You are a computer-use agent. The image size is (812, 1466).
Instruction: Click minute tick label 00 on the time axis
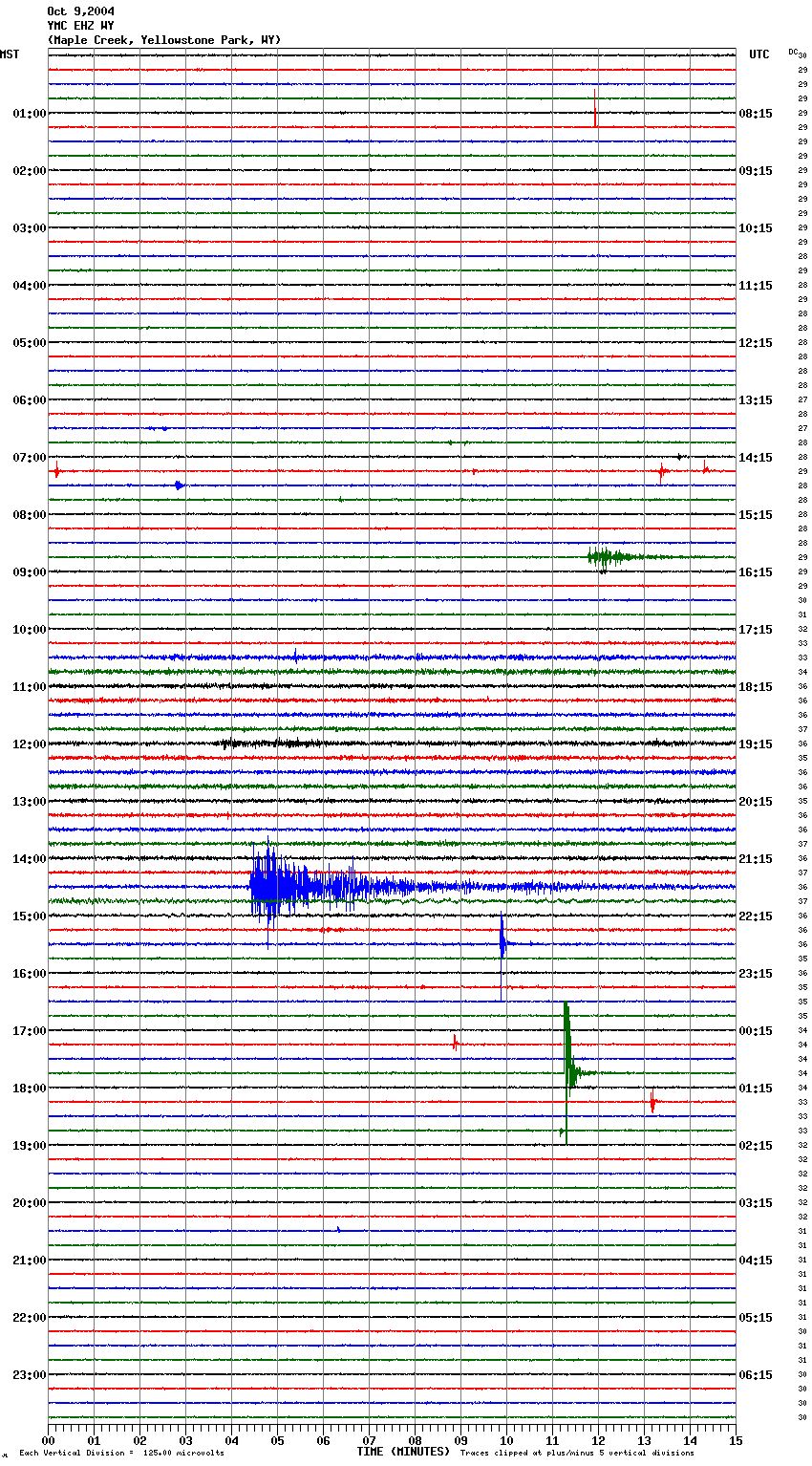48,1440
